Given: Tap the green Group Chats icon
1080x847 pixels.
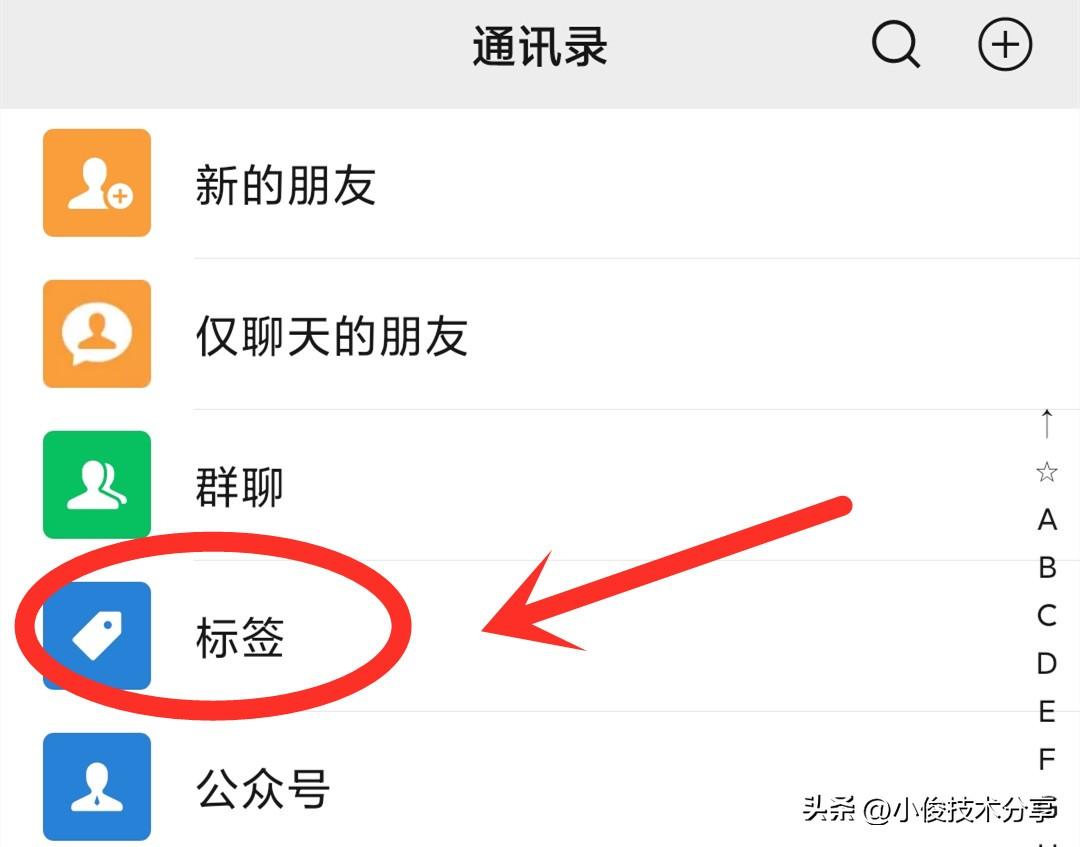Looking at the screenshot, I should point(97,485).
